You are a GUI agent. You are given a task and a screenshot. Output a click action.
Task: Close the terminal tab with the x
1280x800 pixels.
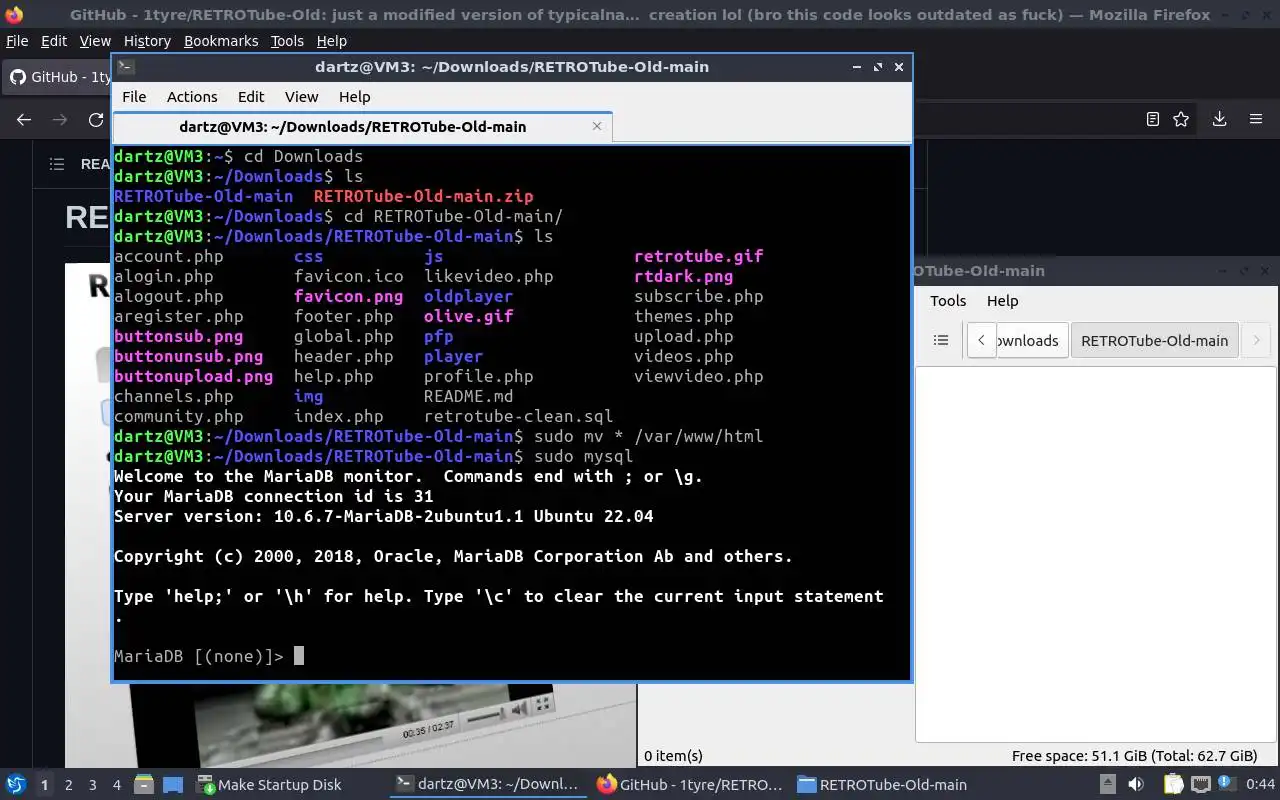(x=597, y=126)
